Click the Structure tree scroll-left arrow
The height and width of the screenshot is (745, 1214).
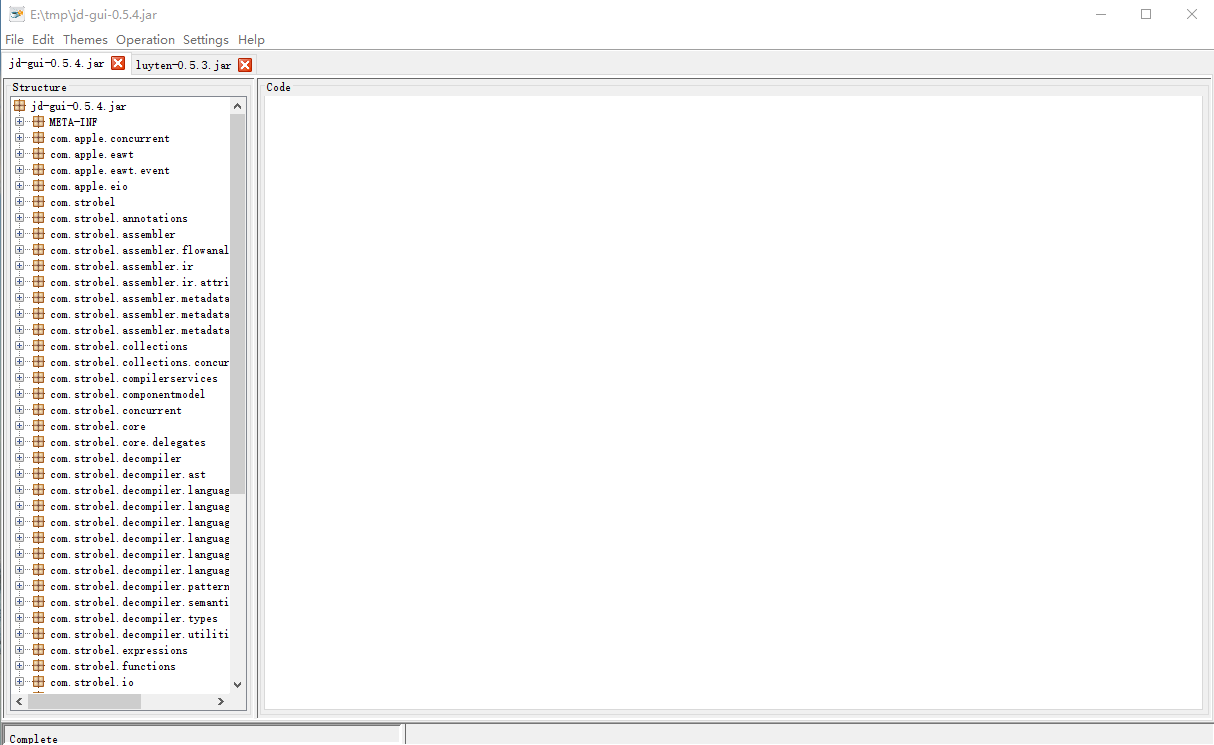(x=21, y=702)
